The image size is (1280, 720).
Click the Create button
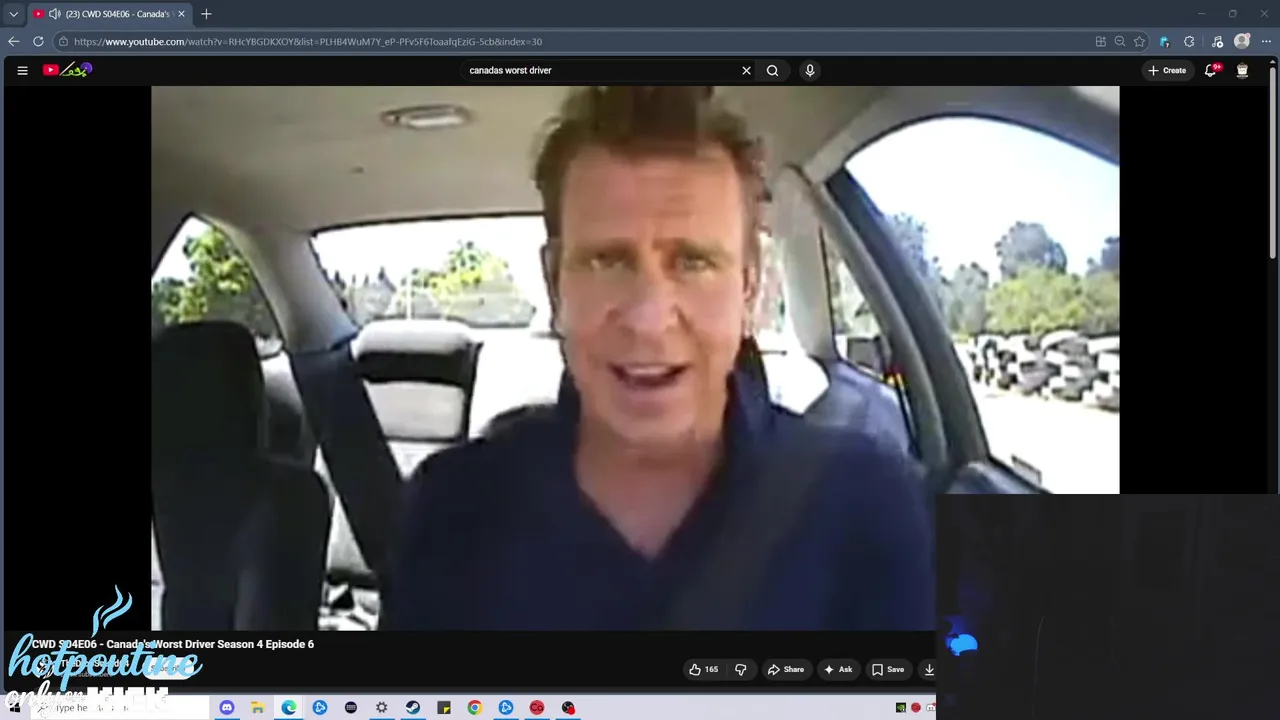(1167, 70)
